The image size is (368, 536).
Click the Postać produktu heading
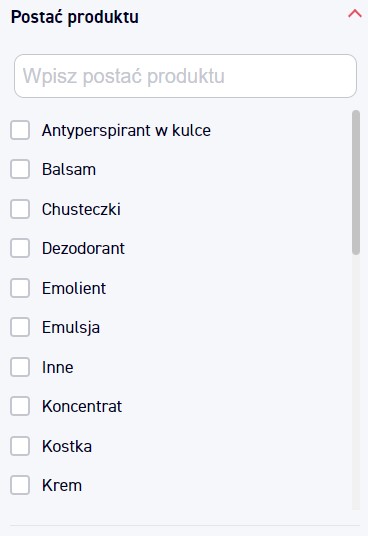tap(75, 17)
